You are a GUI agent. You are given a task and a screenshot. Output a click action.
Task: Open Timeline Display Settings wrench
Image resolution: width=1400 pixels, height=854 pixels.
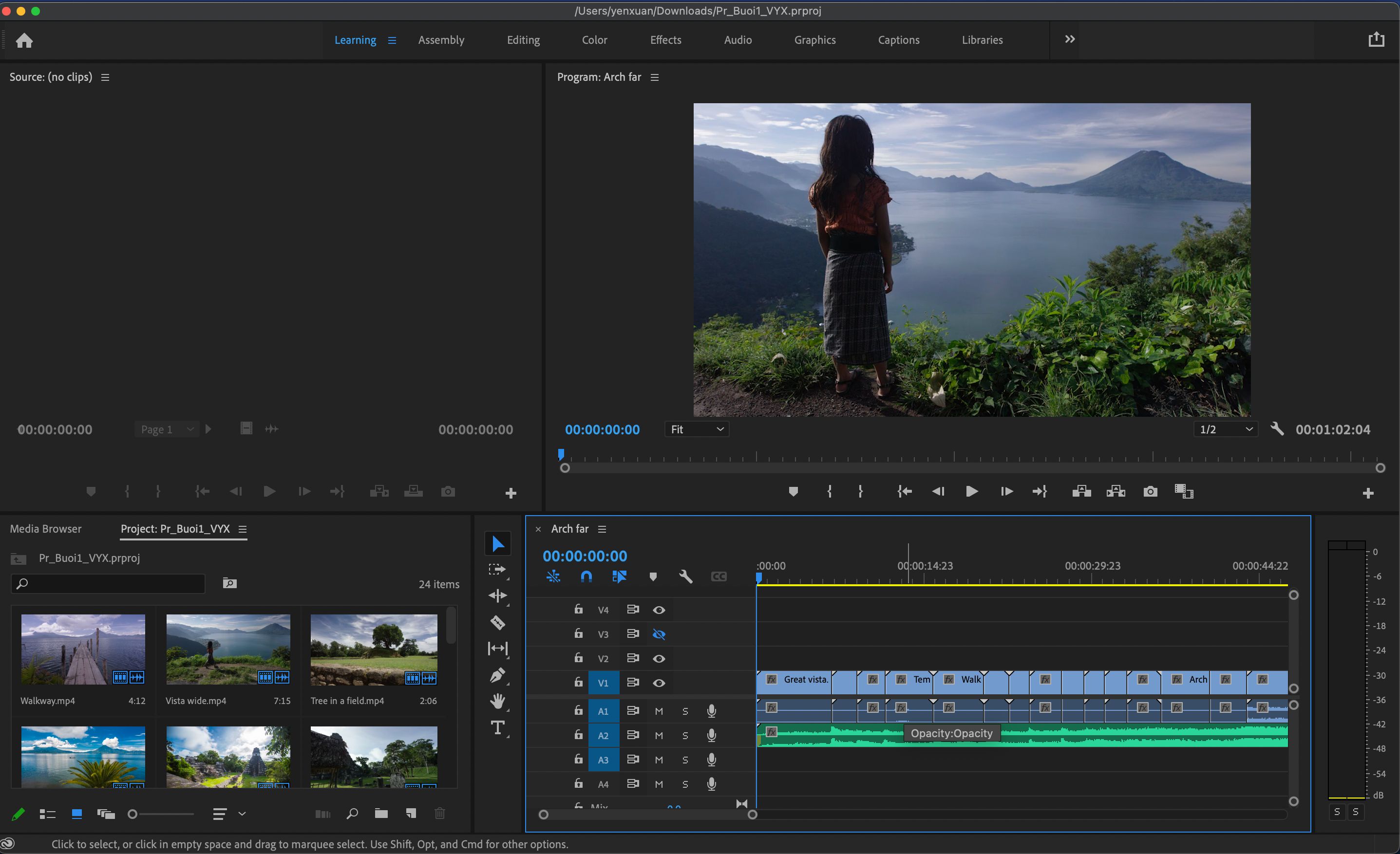click(686, 577)
